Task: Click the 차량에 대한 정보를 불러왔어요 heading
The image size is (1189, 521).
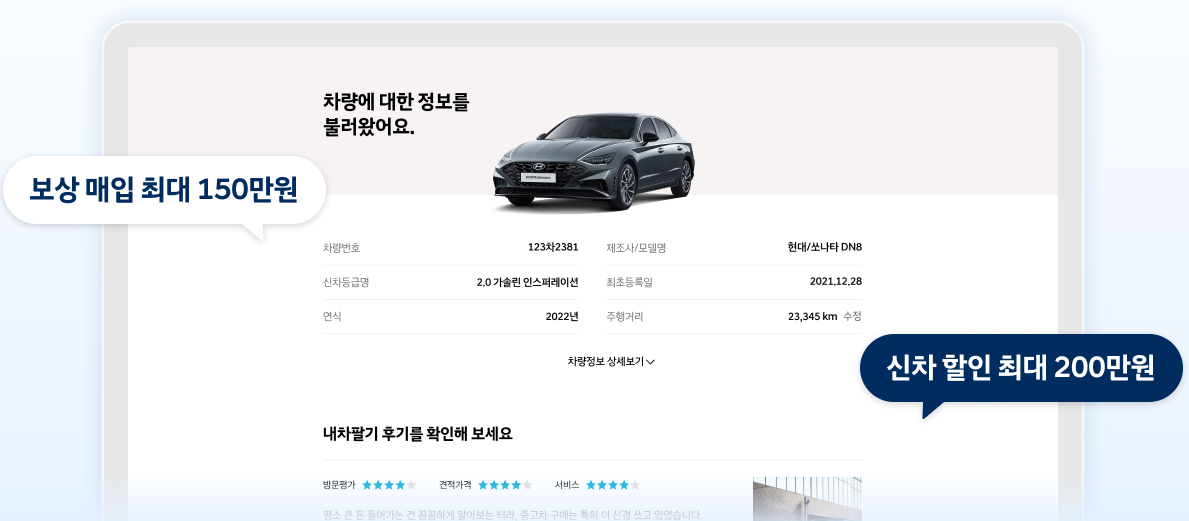Action: pos(397,115)
